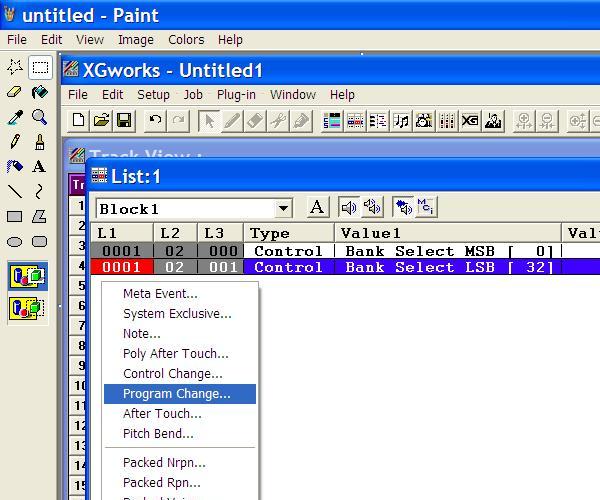Open Paint's Colors menu

(x=186, y=39)
